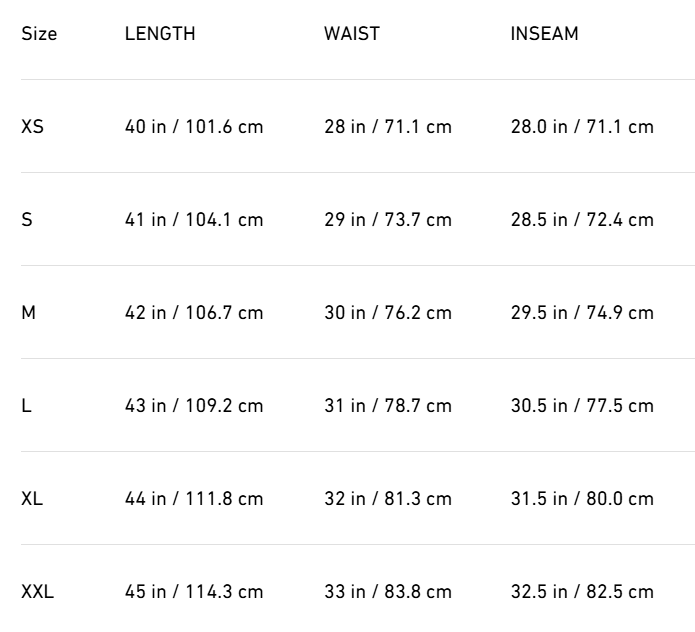Select the M size row label
This screenshot has height=632, width=695.
tap(29, 313)
